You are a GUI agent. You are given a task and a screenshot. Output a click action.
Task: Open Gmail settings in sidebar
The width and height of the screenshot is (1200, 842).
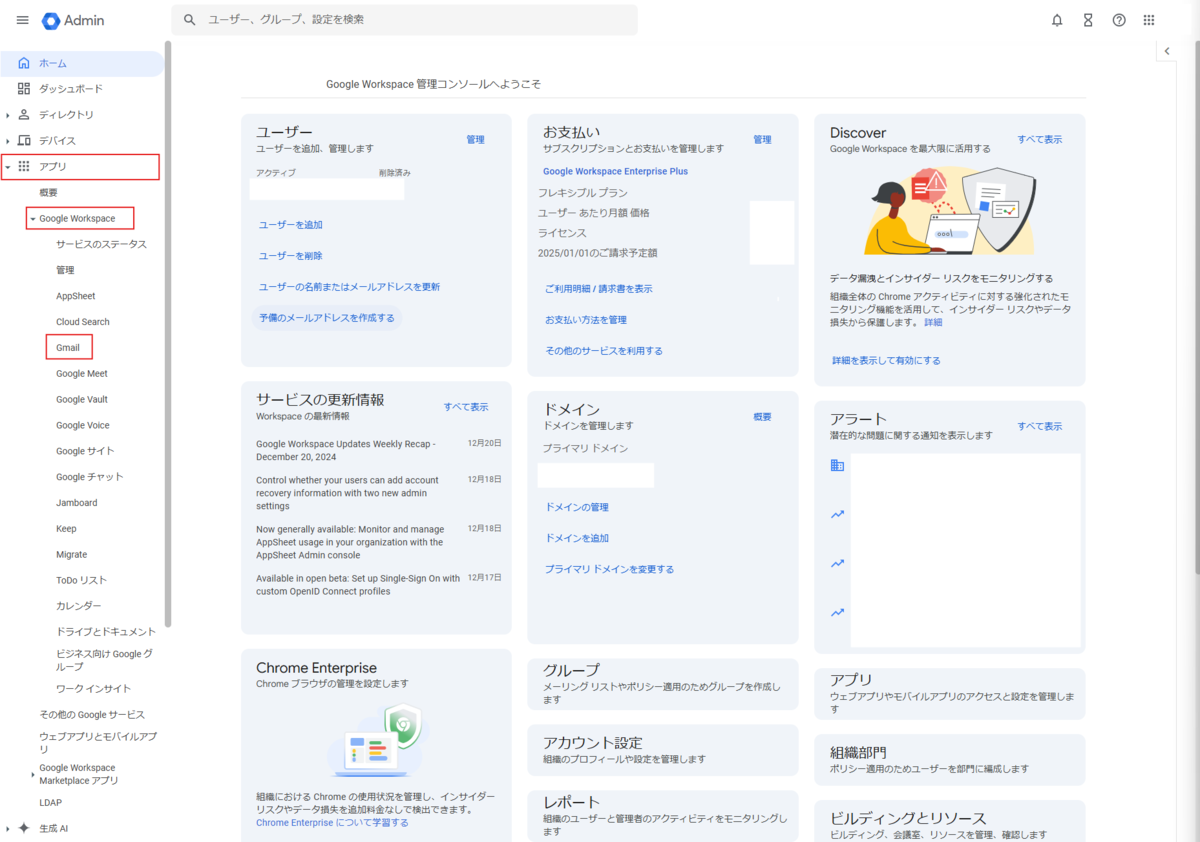pos(68,348)
